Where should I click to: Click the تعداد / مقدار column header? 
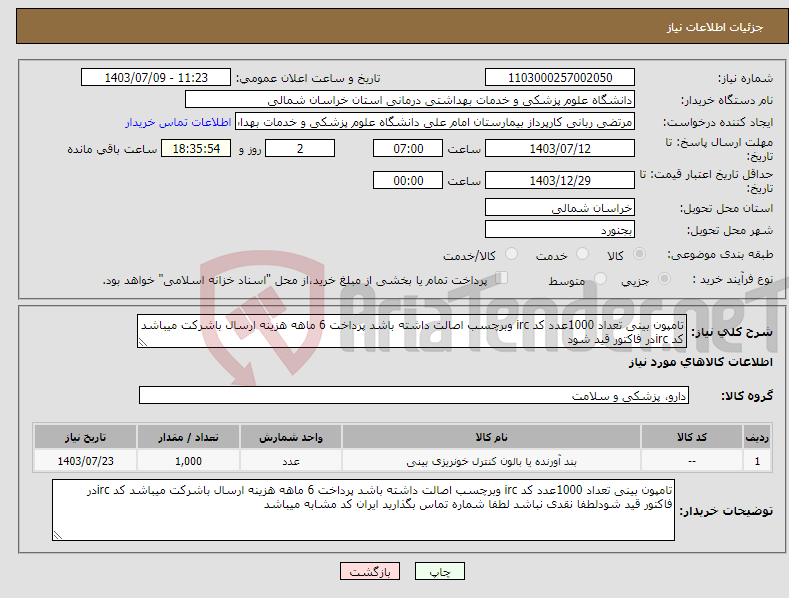(x=188, y=437)
